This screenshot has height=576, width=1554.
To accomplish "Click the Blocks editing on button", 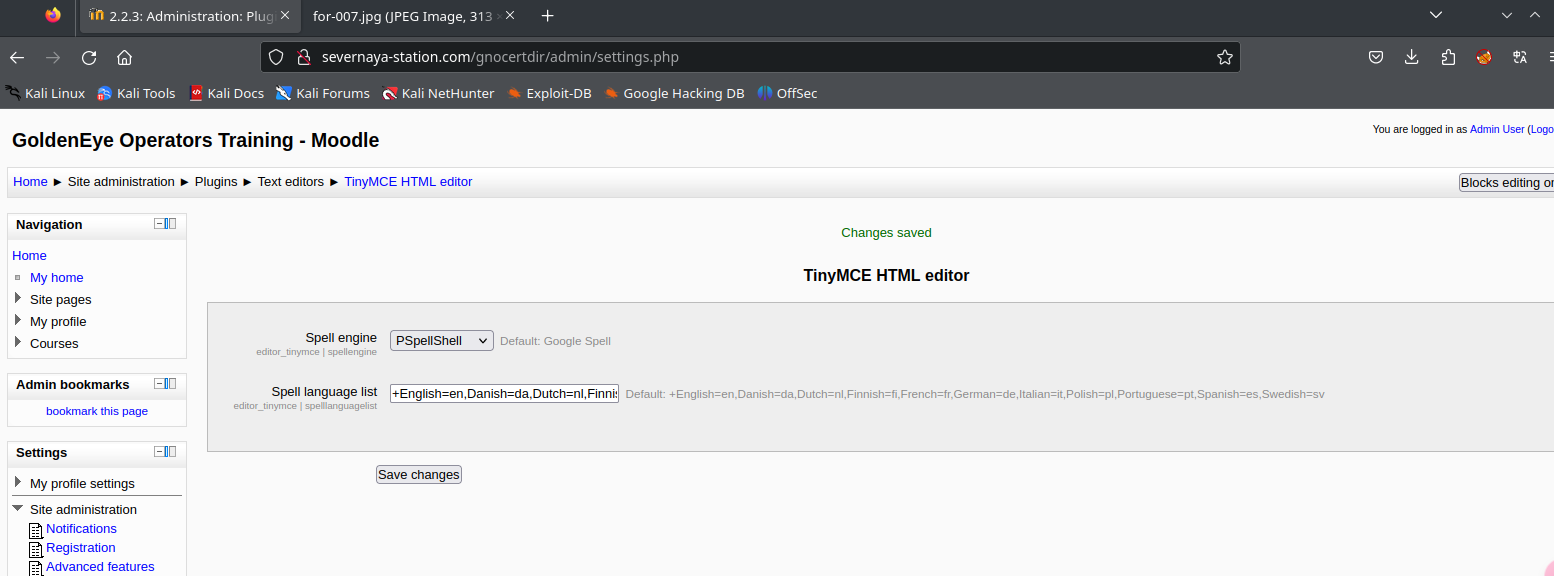I will point(1506,182).
